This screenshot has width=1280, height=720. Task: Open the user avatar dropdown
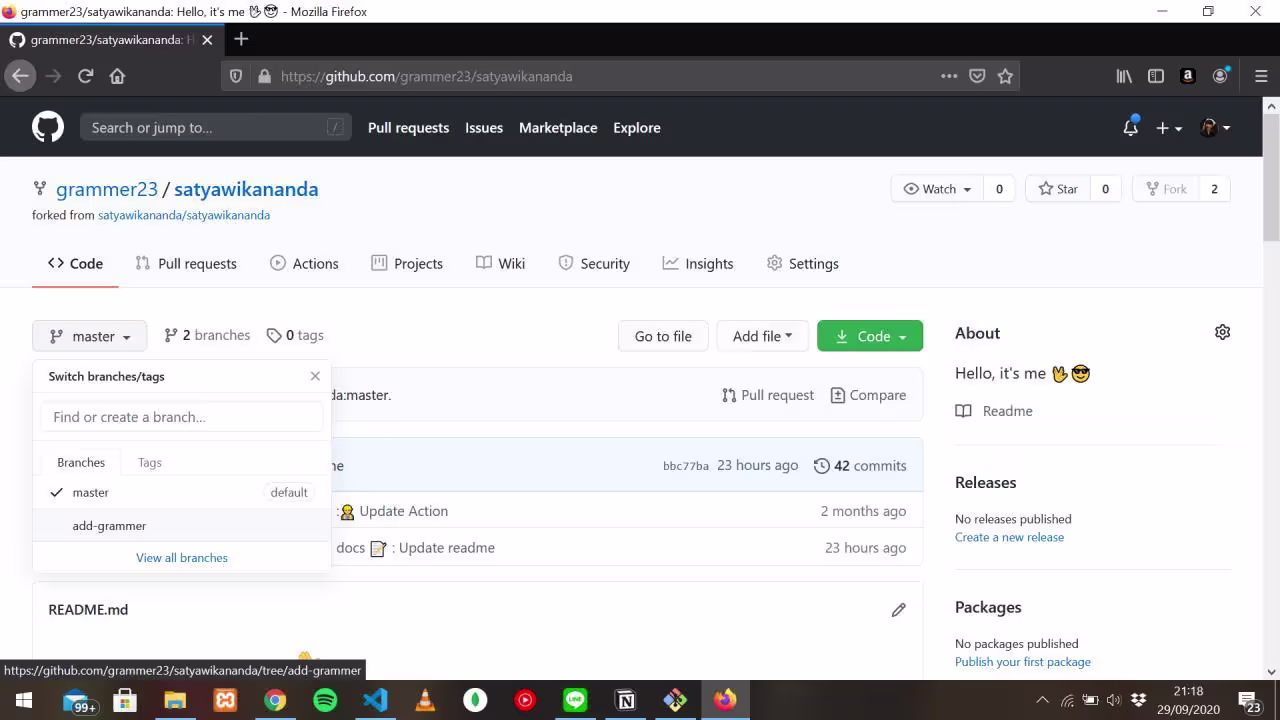click(1215, 128)
